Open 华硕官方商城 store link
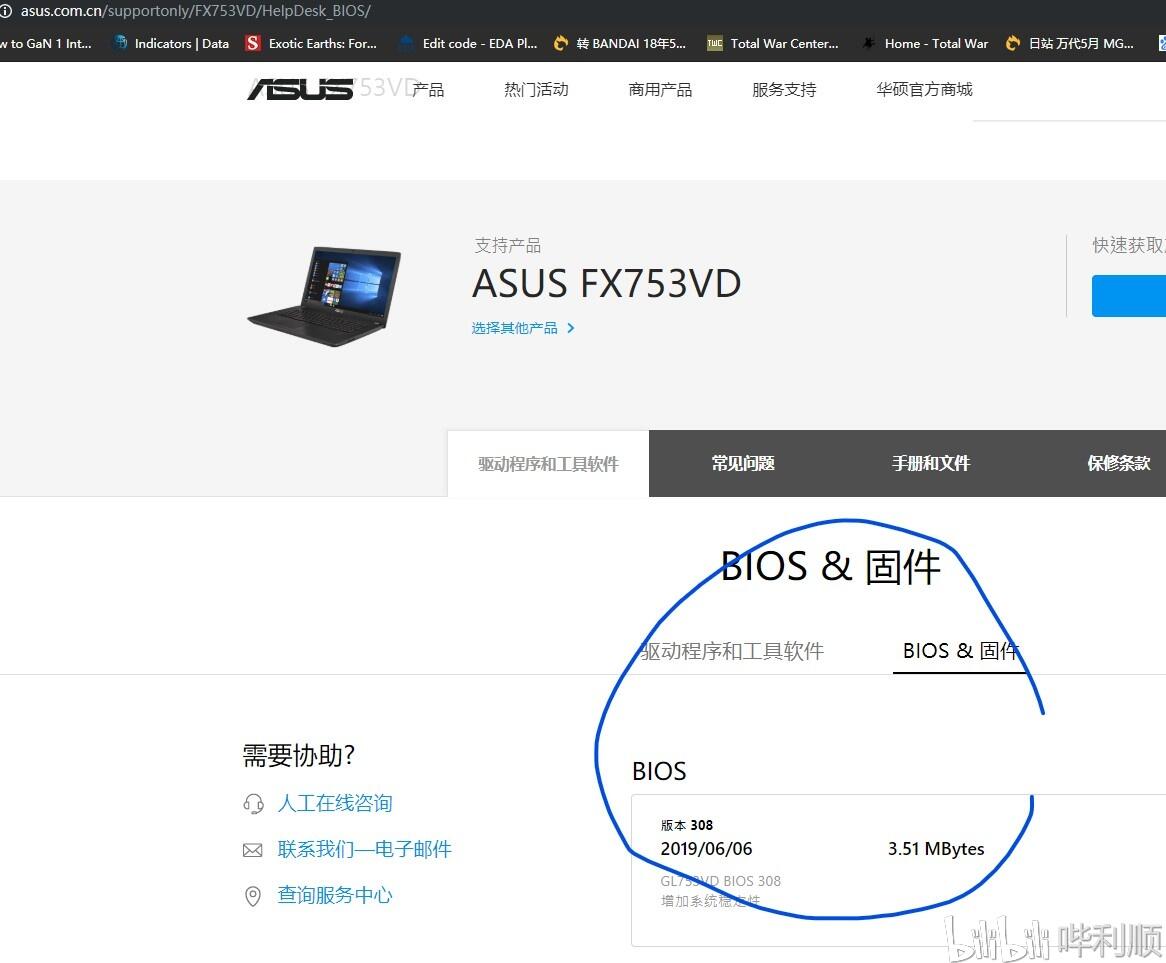The width and height of the screenshot is (1166, 963). click(924, 90)
